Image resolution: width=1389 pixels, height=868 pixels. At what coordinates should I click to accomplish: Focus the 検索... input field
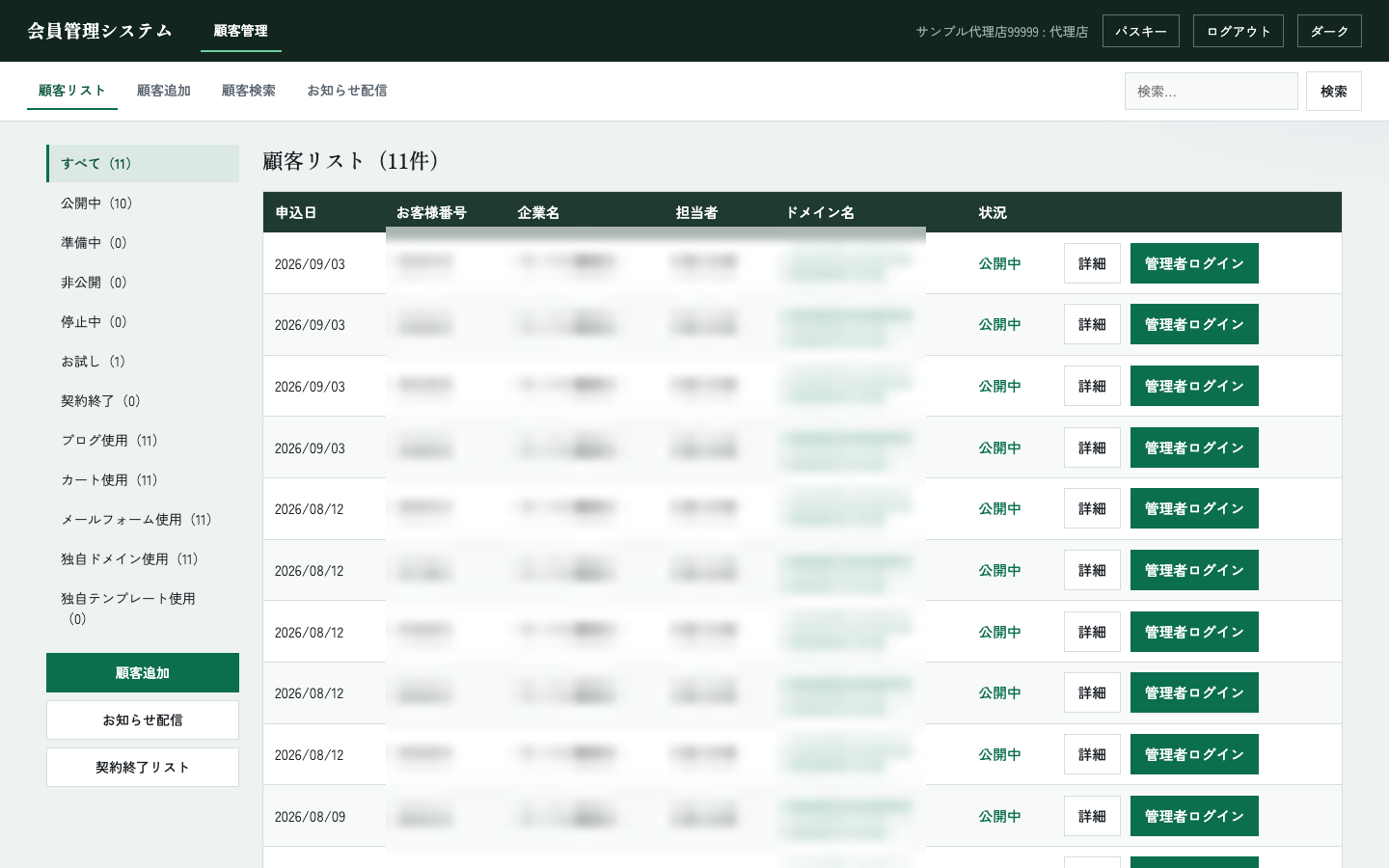tap(1212, 92)
